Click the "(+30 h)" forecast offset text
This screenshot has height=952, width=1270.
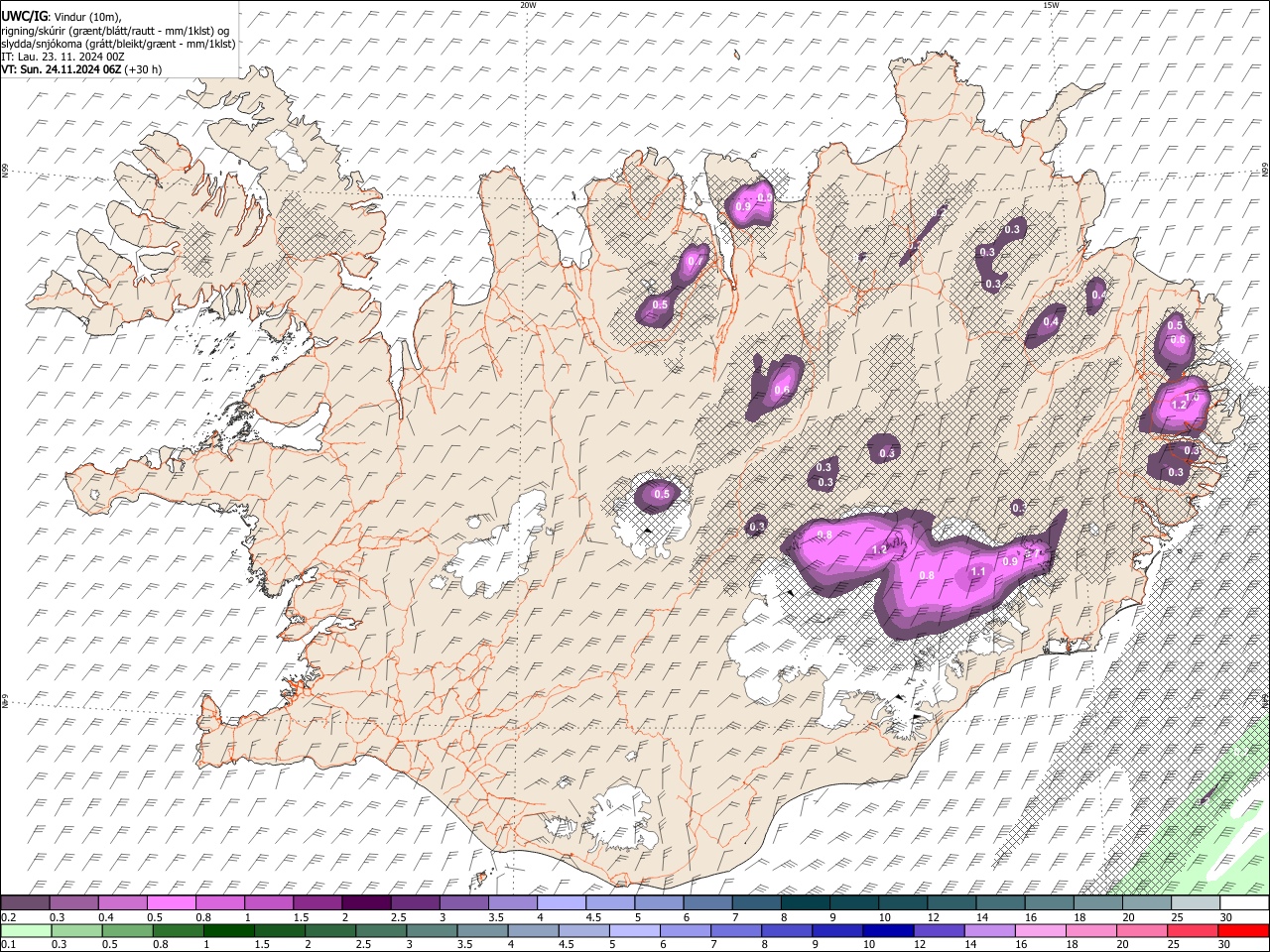pos(144,69)
